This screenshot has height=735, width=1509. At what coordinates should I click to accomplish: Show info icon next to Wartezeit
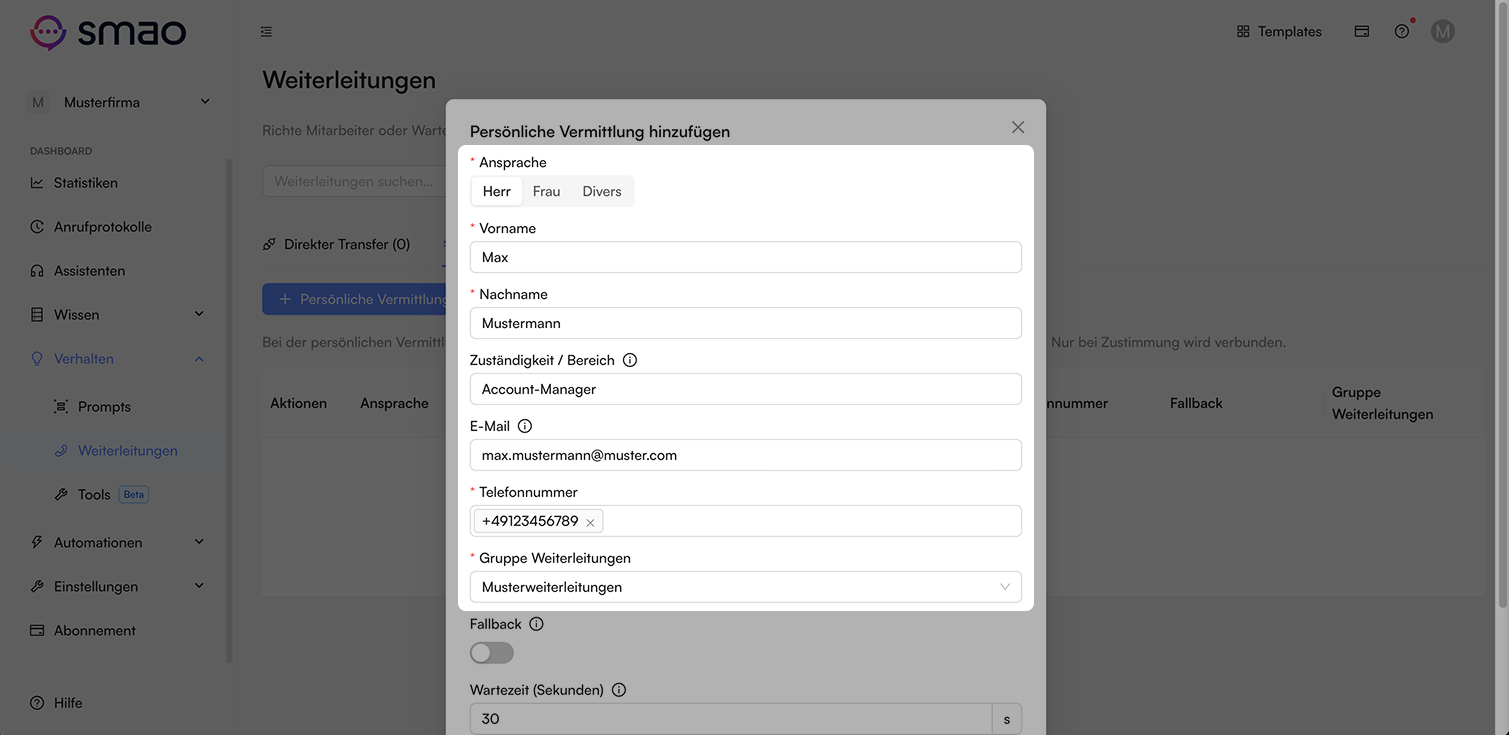619,690
